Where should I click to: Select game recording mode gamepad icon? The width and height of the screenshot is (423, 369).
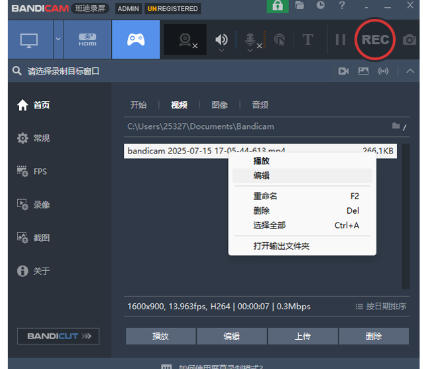[x=136, y=40]
